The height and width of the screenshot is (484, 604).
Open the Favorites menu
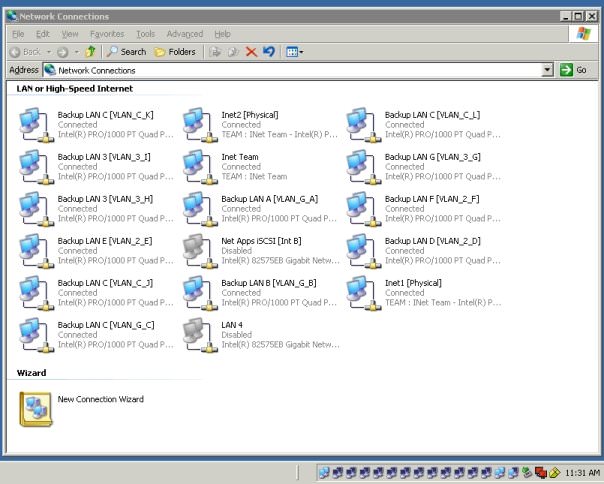coord(107,34)
